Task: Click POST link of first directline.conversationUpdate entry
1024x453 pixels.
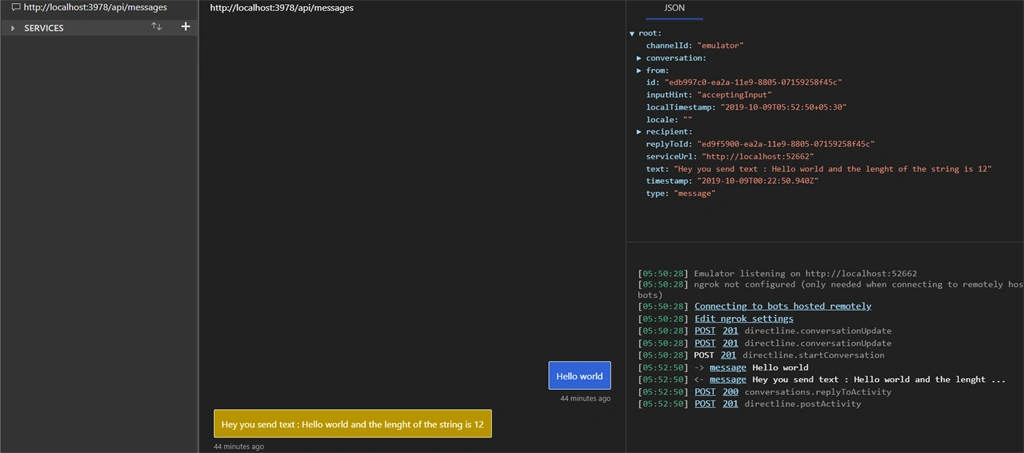Action: click(705, 331)
